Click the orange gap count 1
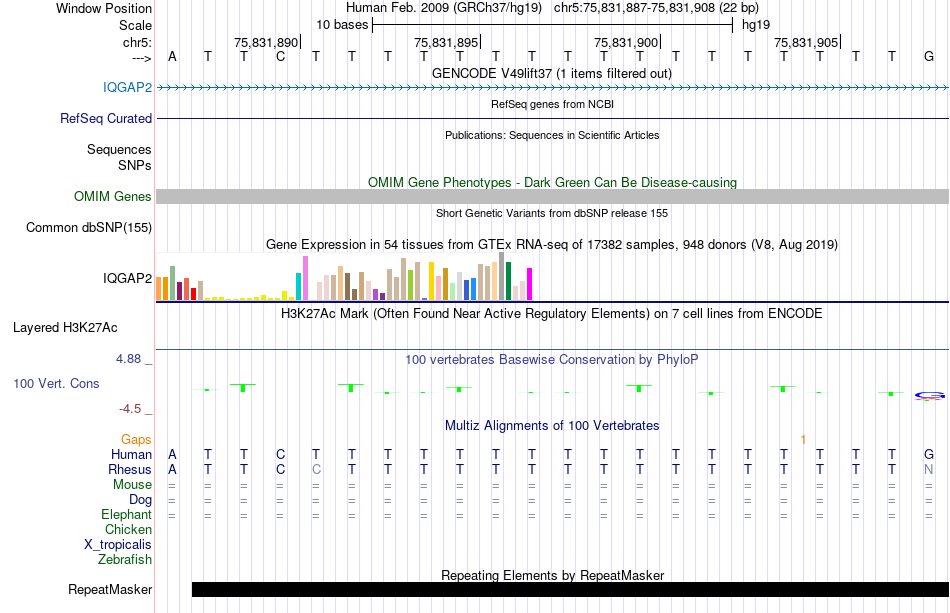The image size is (950, 613). [x=803, y=440]
